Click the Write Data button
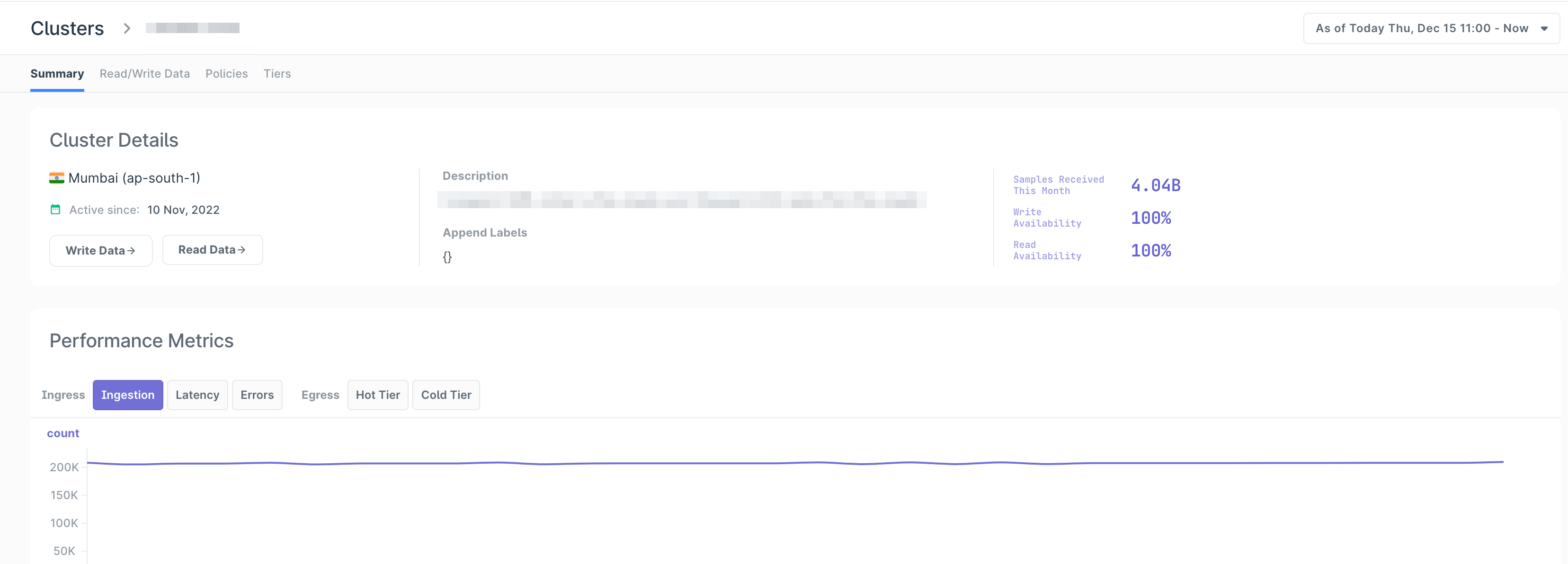Screen dimensions: 1568x564 100,250
